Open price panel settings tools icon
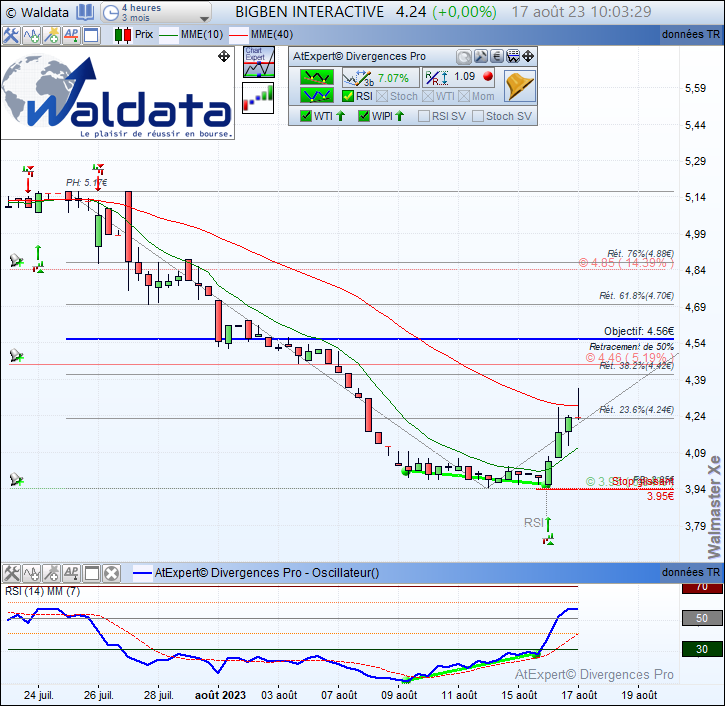The height and width of the screenshot is (706, 725). click(11, 35)
